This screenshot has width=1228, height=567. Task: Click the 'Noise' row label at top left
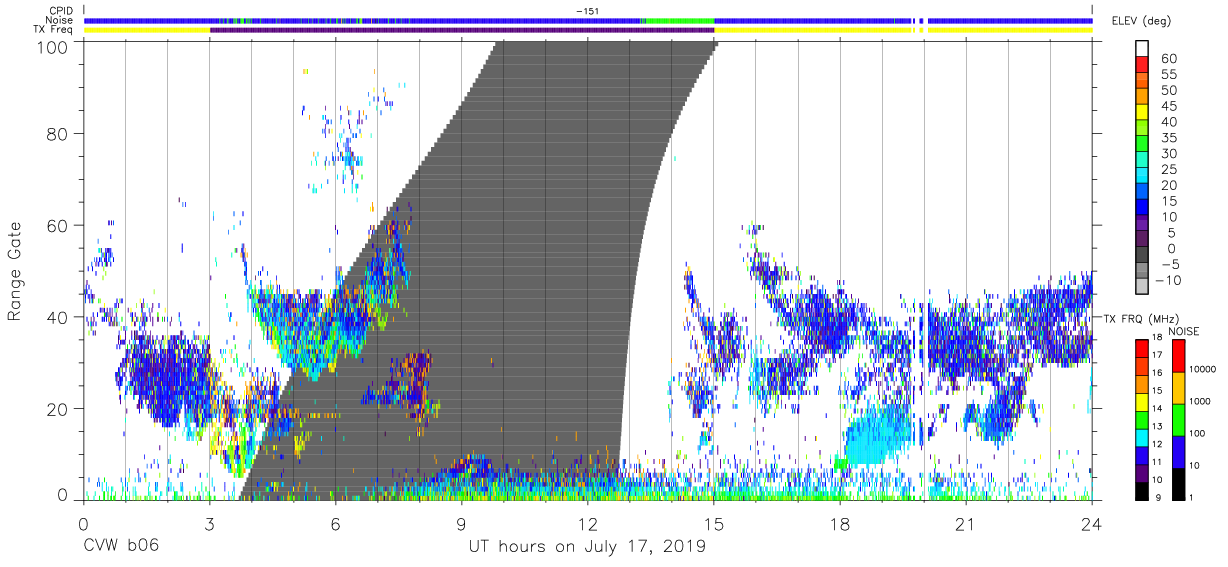(59, 20)
